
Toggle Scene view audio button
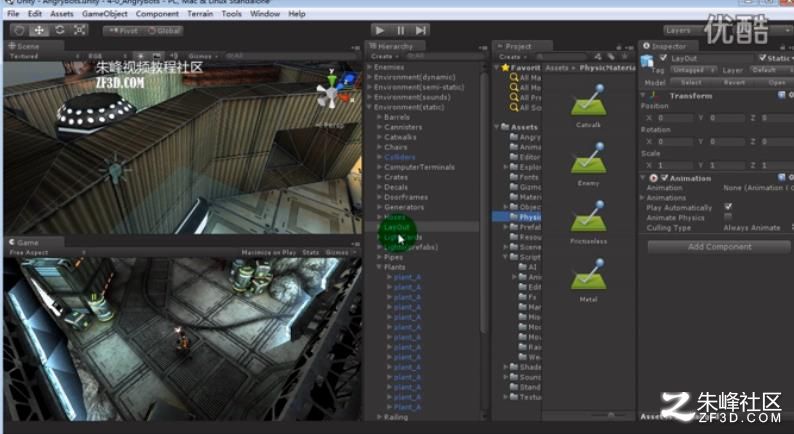(174, 56)
